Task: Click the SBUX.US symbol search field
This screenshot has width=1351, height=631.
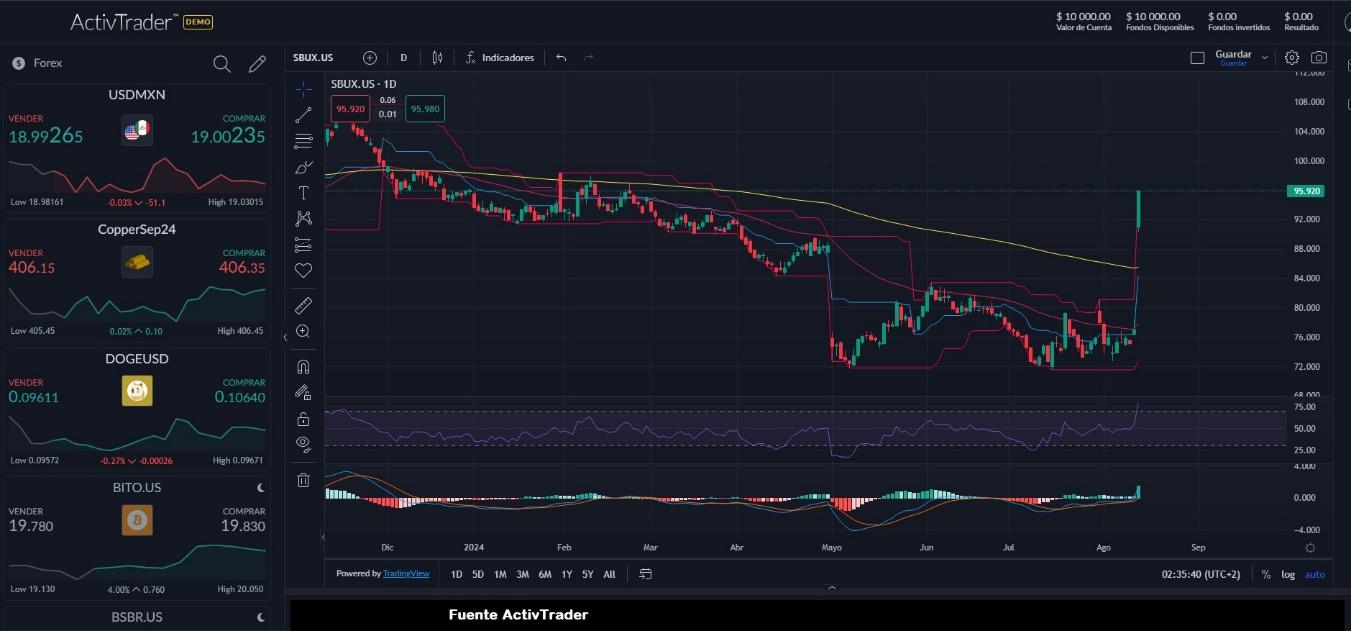Action: pos(313,58)
